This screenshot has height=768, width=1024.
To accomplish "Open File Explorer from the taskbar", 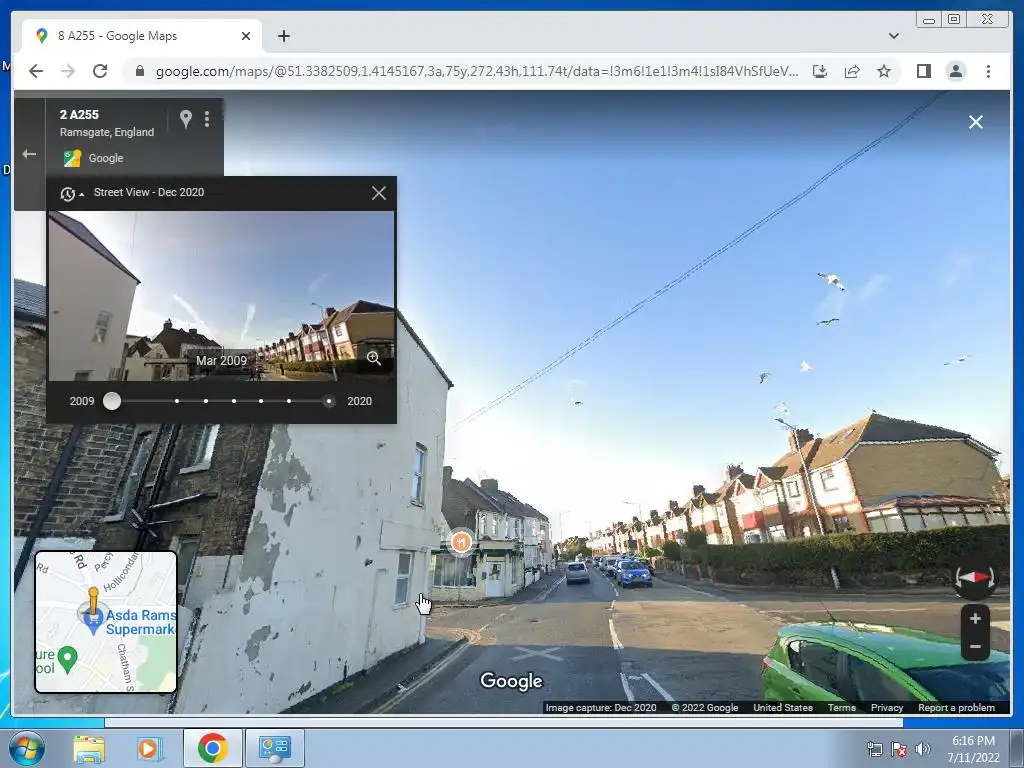I will click(88, 748).
